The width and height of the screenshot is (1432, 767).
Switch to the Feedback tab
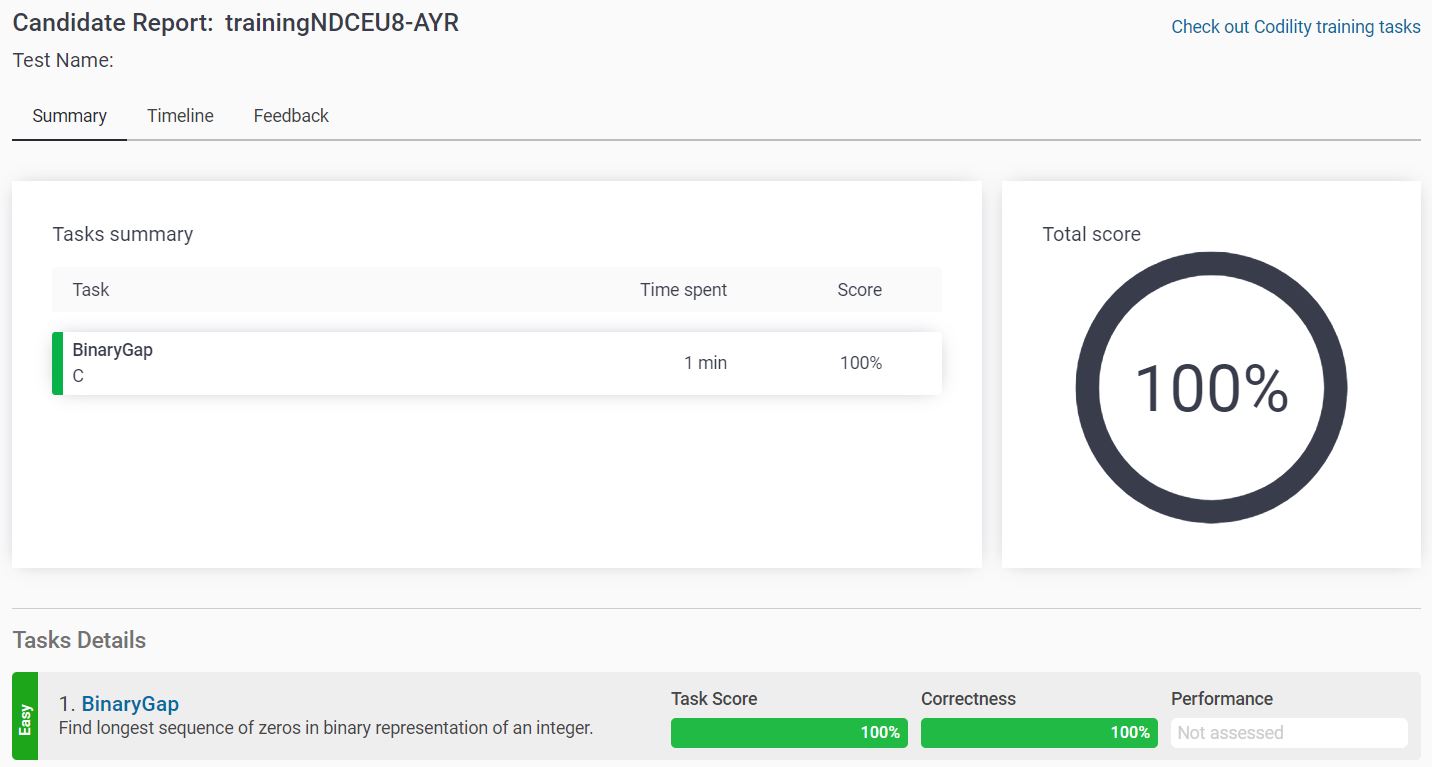[291, 116]
